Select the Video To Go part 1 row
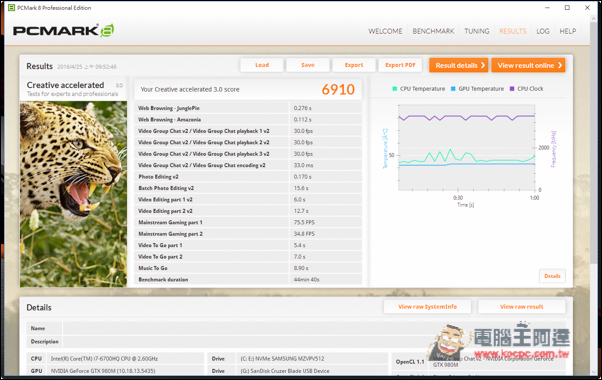602x380 pixels. pyautogui.click(x=248, y=245)
